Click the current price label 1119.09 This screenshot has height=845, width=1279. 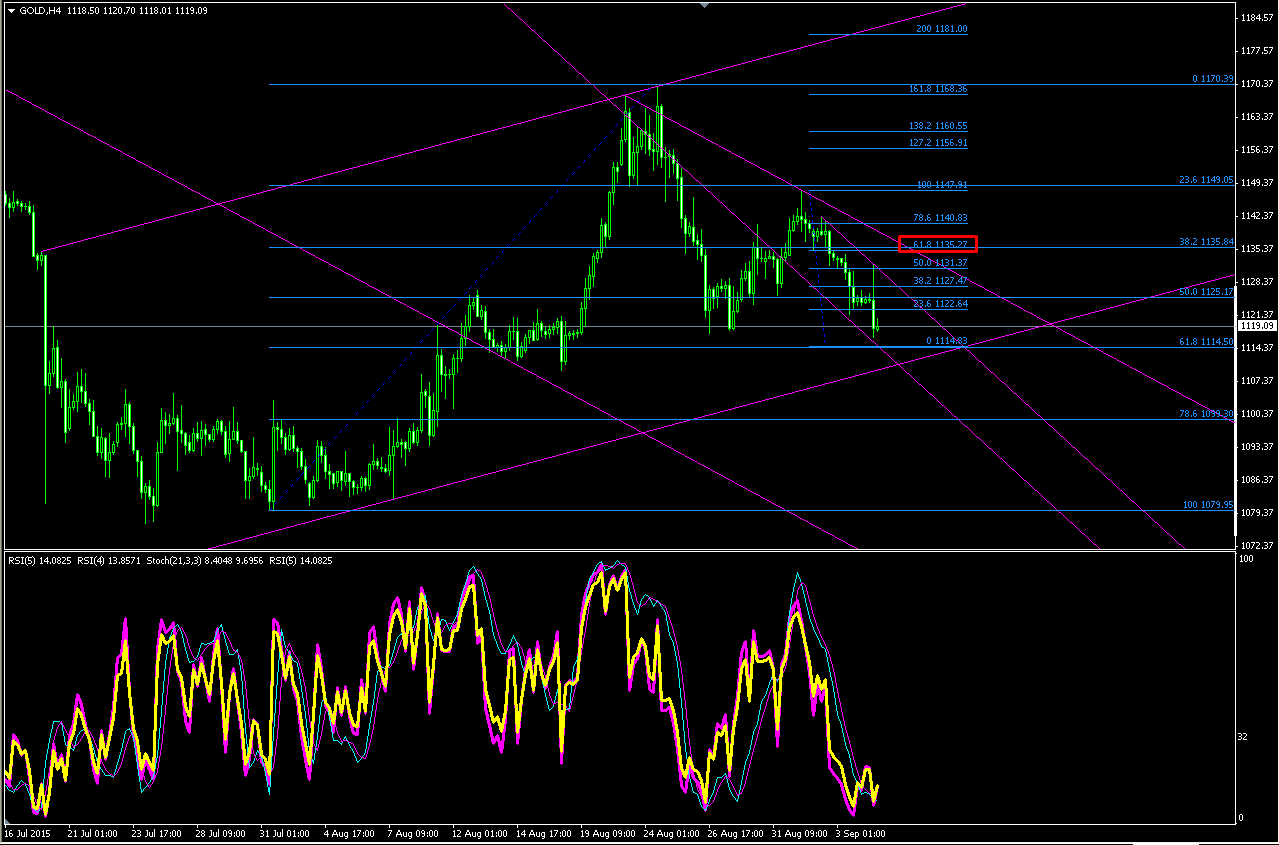(x=1255, y=326)
